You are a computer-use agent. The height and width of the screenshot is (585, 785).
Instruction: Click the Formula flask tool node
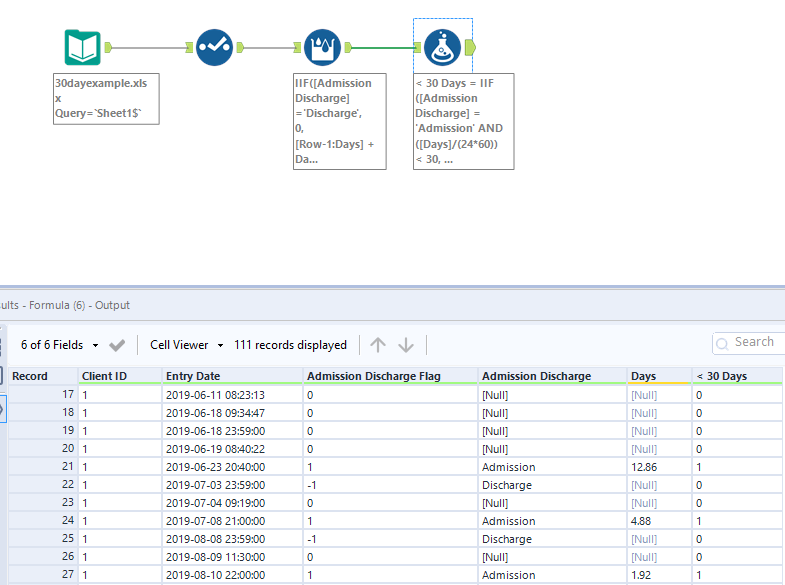click(443, 47)
